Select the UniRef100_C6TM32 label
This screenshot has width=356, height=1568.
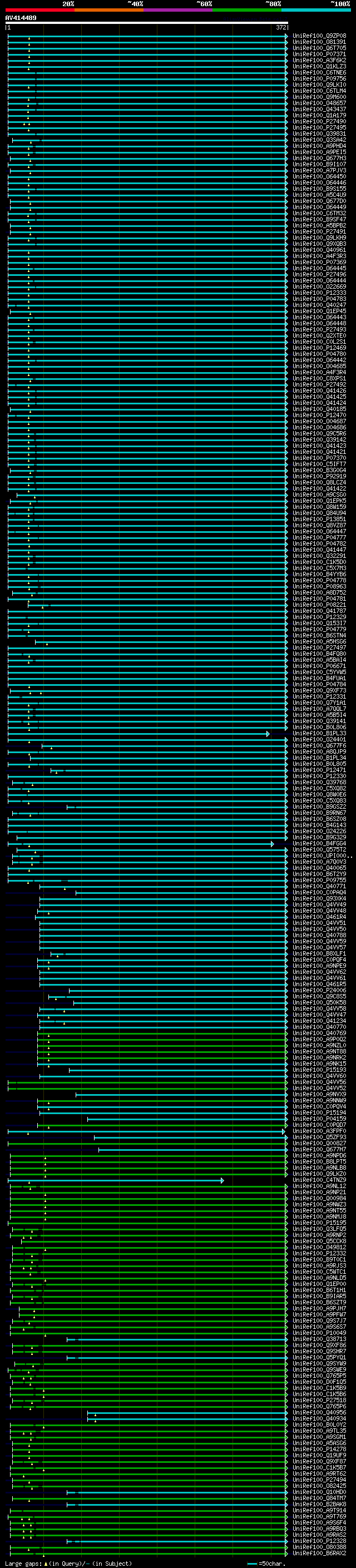click(x=319, y=213)
